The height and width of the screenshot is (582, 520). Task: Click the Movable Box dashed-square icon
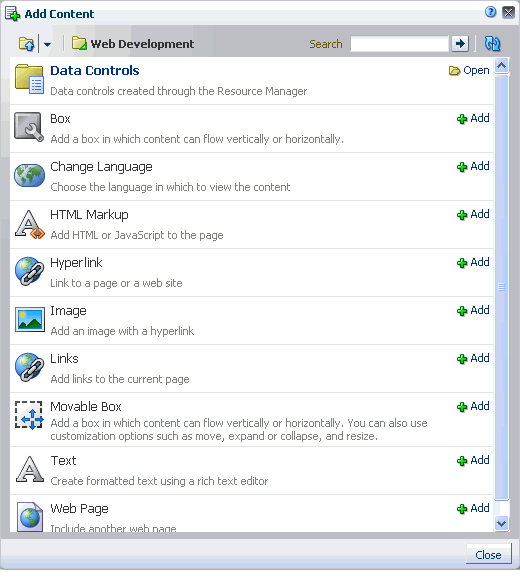pyautogui.click(x=29, y=415)
